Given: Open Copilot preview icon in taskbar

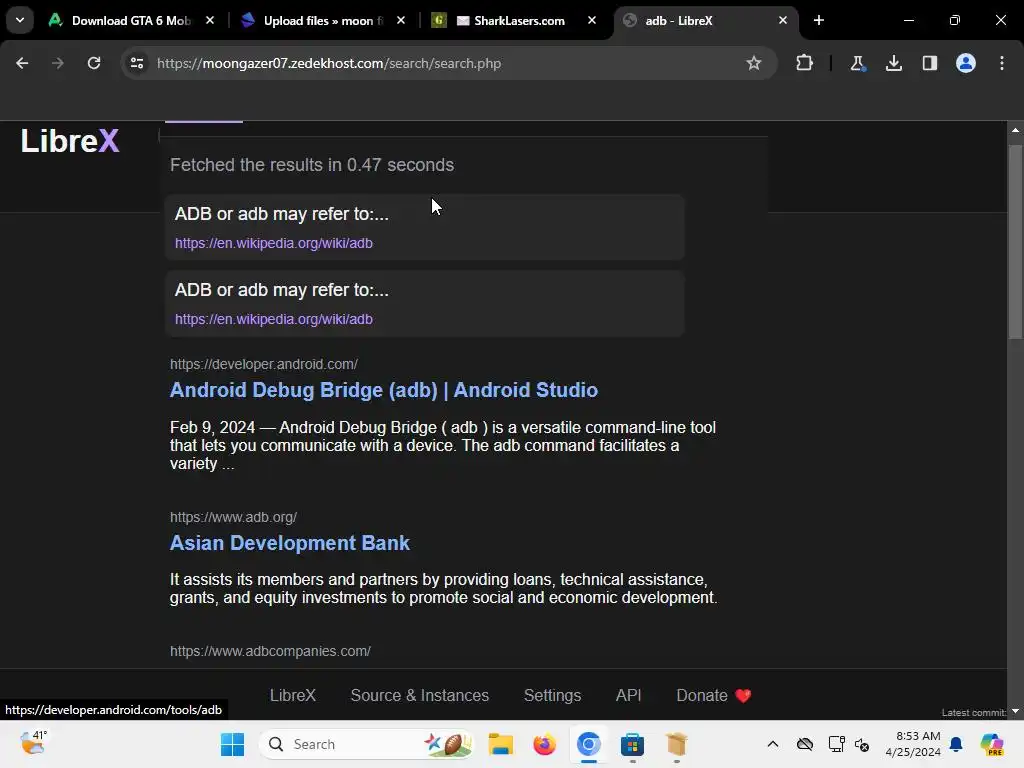Looking at the screenshot, I should [x=991, y=744].
